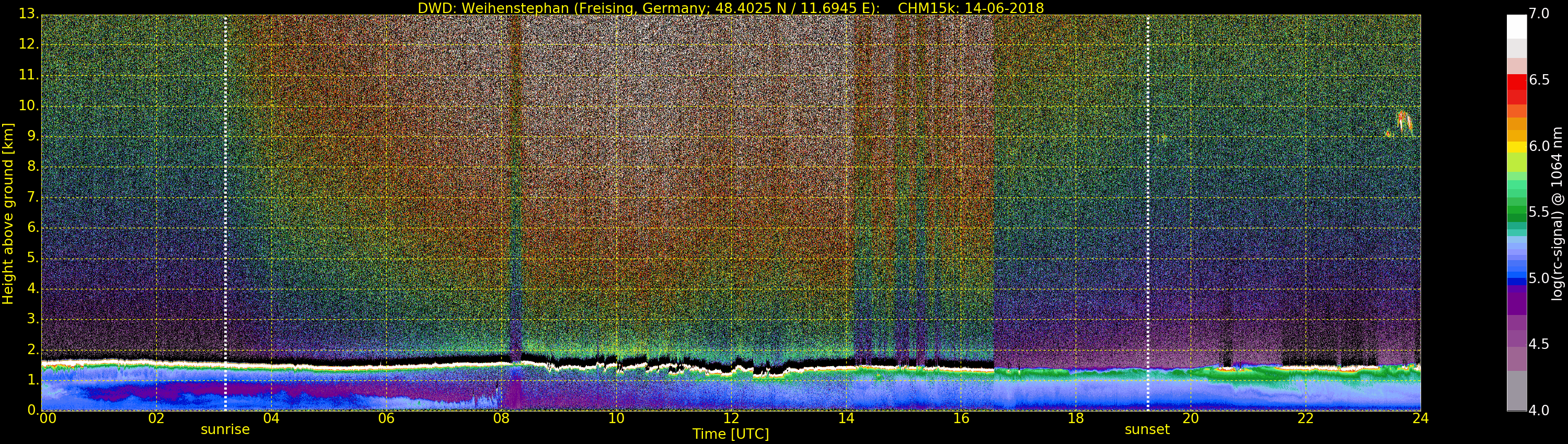Select the yellow band on the colorbar
Screen dimensions: 1568x444
pos(1516,147)
